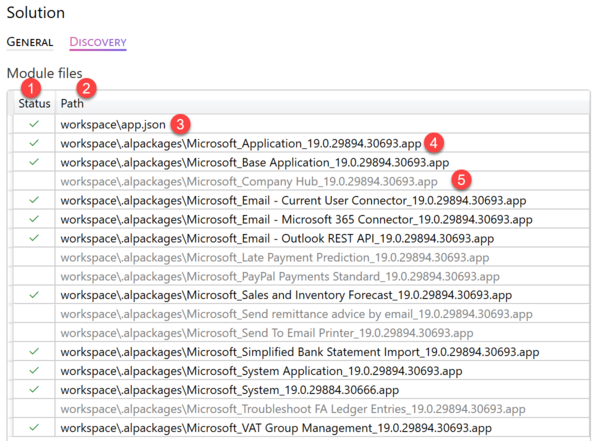Select the Sales and Inventory Forecast path
The height and width of the screenshot is (441, 595).
tap(286, 295)
